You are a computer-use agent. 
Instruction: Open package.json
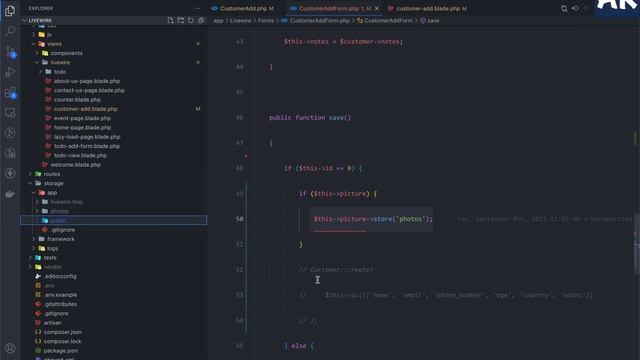click(x=60, y=351)
